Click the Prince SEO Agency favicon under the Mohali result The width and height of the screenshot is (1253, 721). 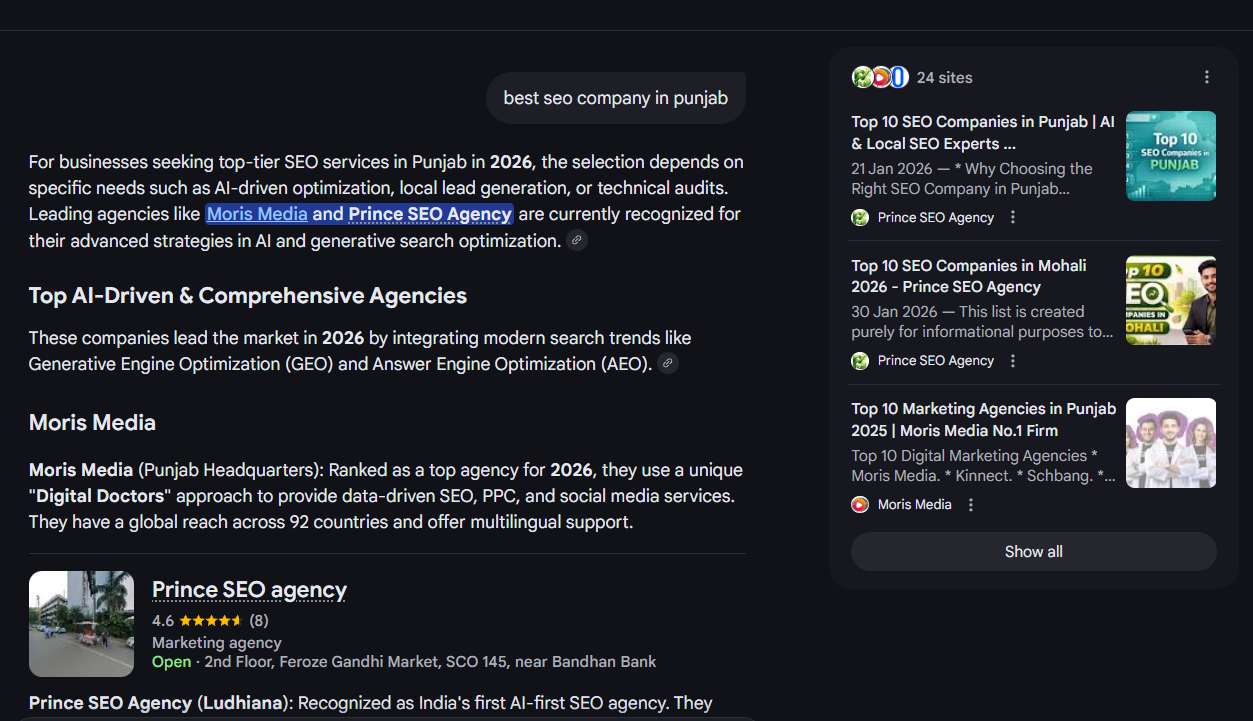pyautogui.click(x=859, y=360)
